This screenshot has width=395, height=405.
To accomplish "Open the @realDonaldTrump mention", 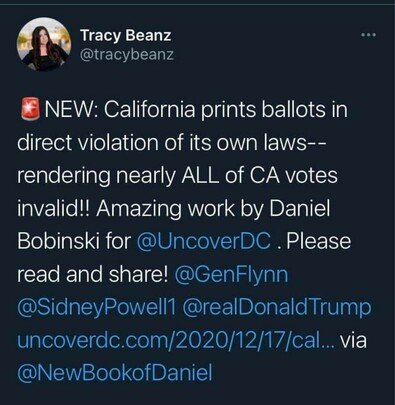I will tap(275, 307).
